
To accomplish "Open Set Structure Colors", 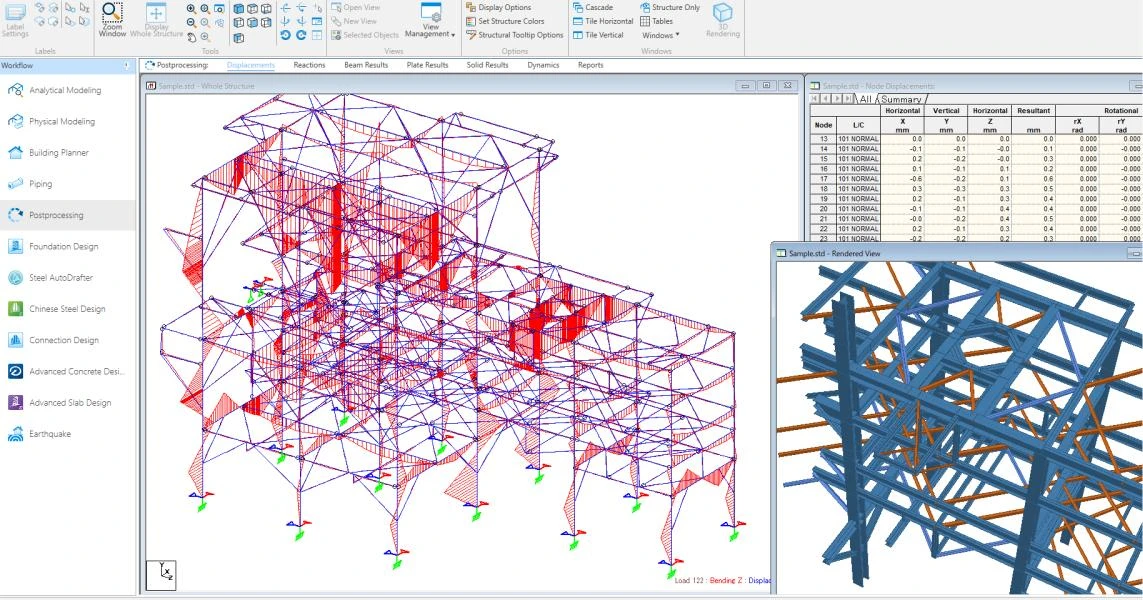I will [x=510, y=21].
